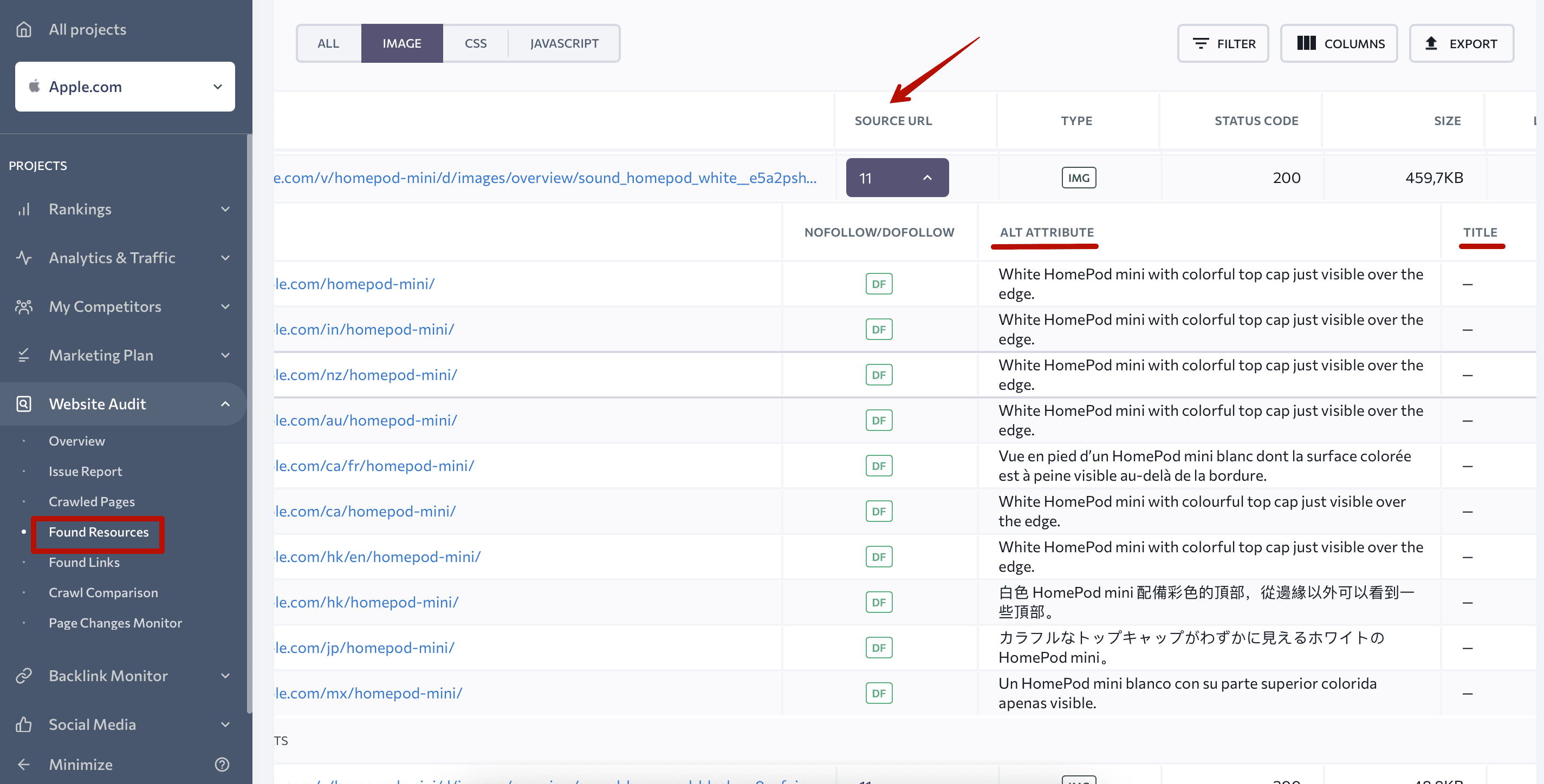This screenshot has width=1544, height=784.
Task: Click the Website Audit magnifier icon
Action: pos(23,404)
